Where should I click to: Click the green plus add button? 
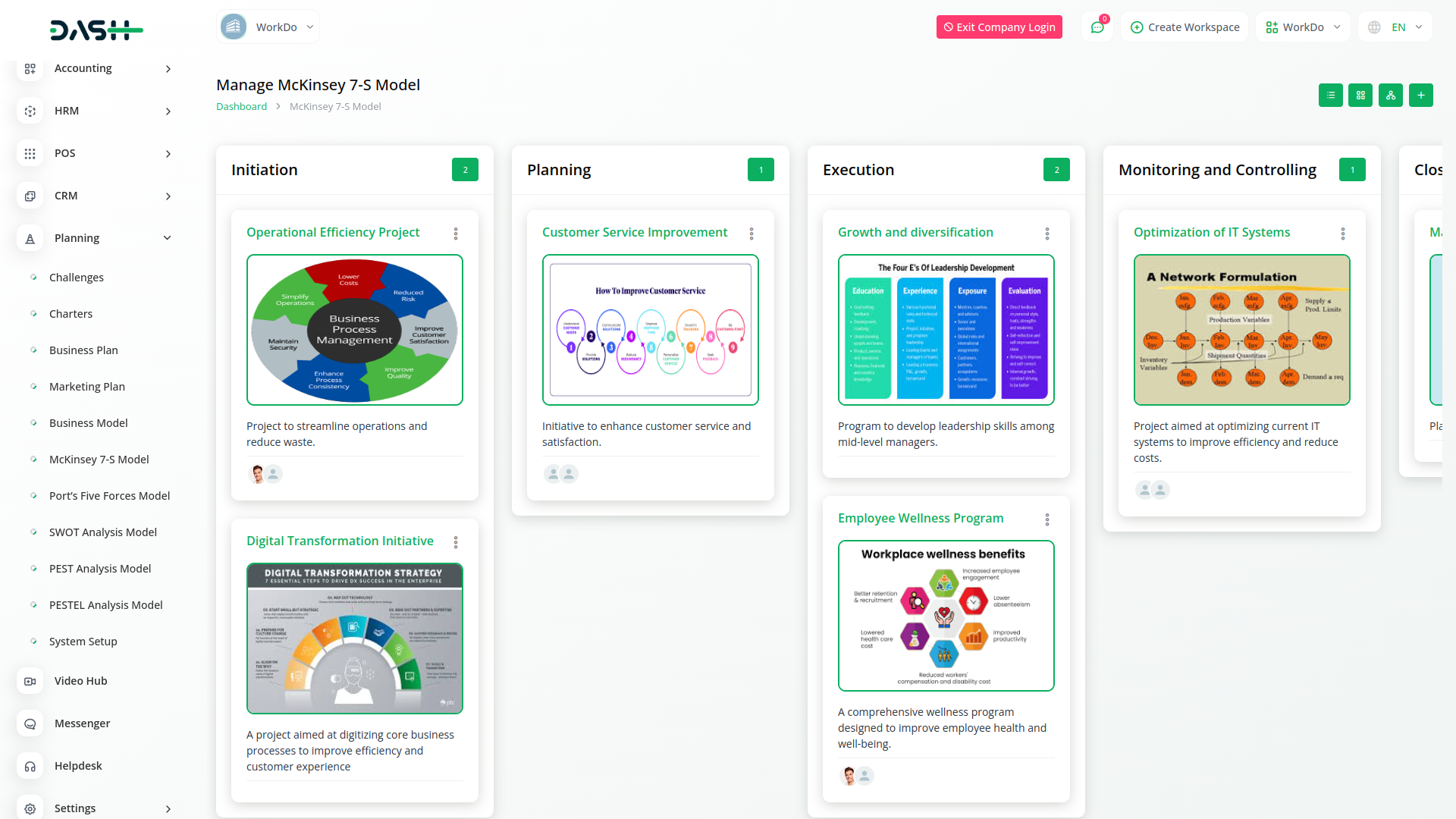coord(1420,96)
